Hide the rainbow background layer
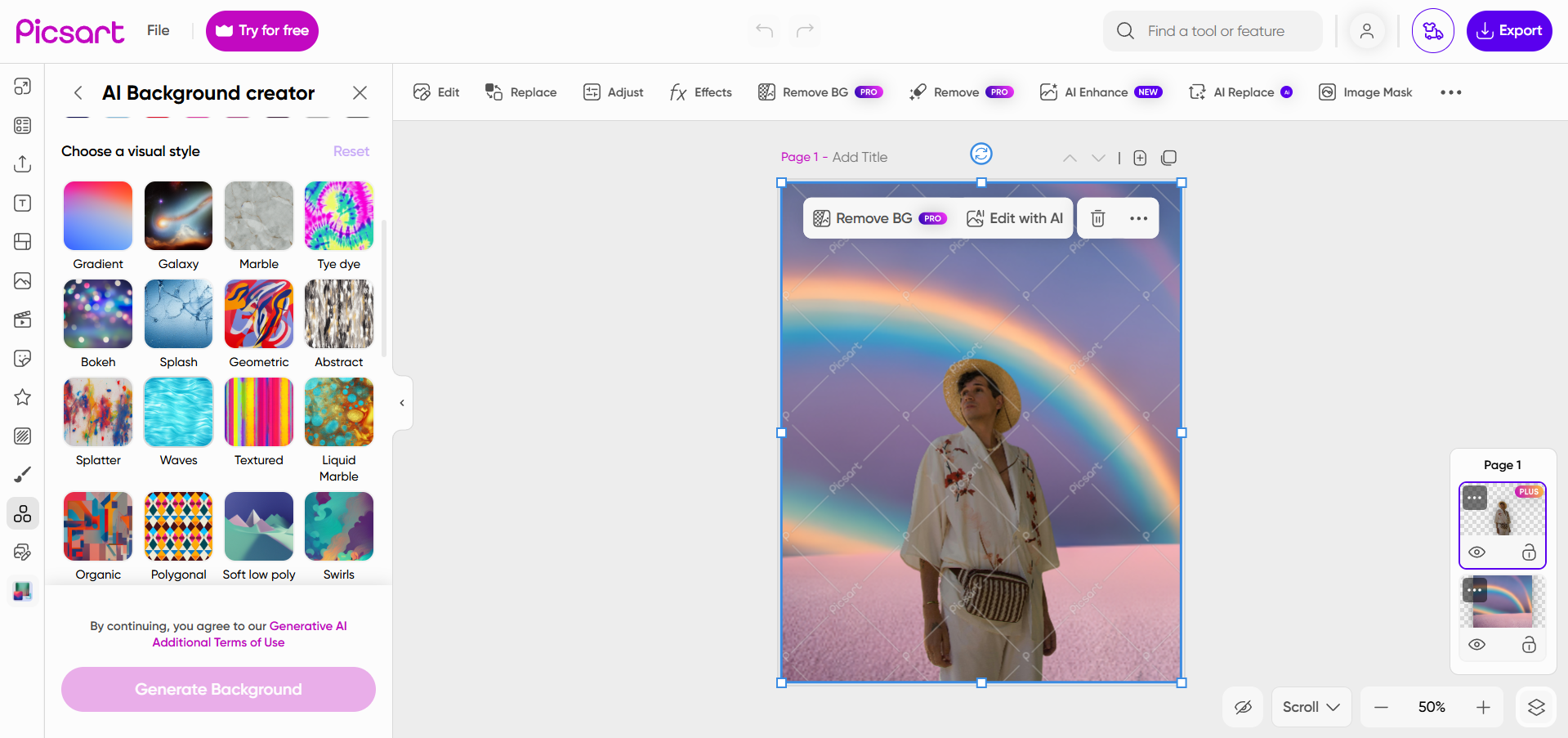The height and width of the screenshot is (738, 1568). pyautogui.click(x=1476, y=644)
